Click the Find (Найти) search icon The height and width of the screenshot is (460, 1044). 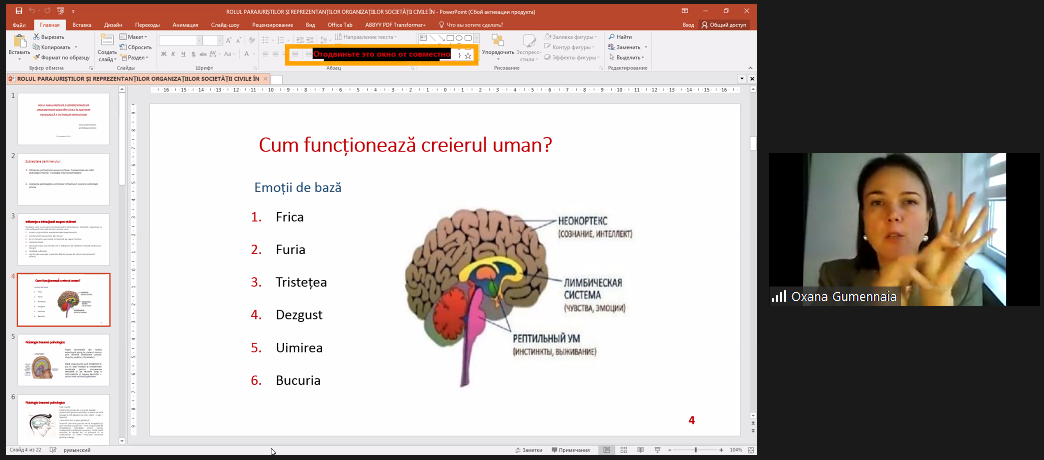(623, 36)
